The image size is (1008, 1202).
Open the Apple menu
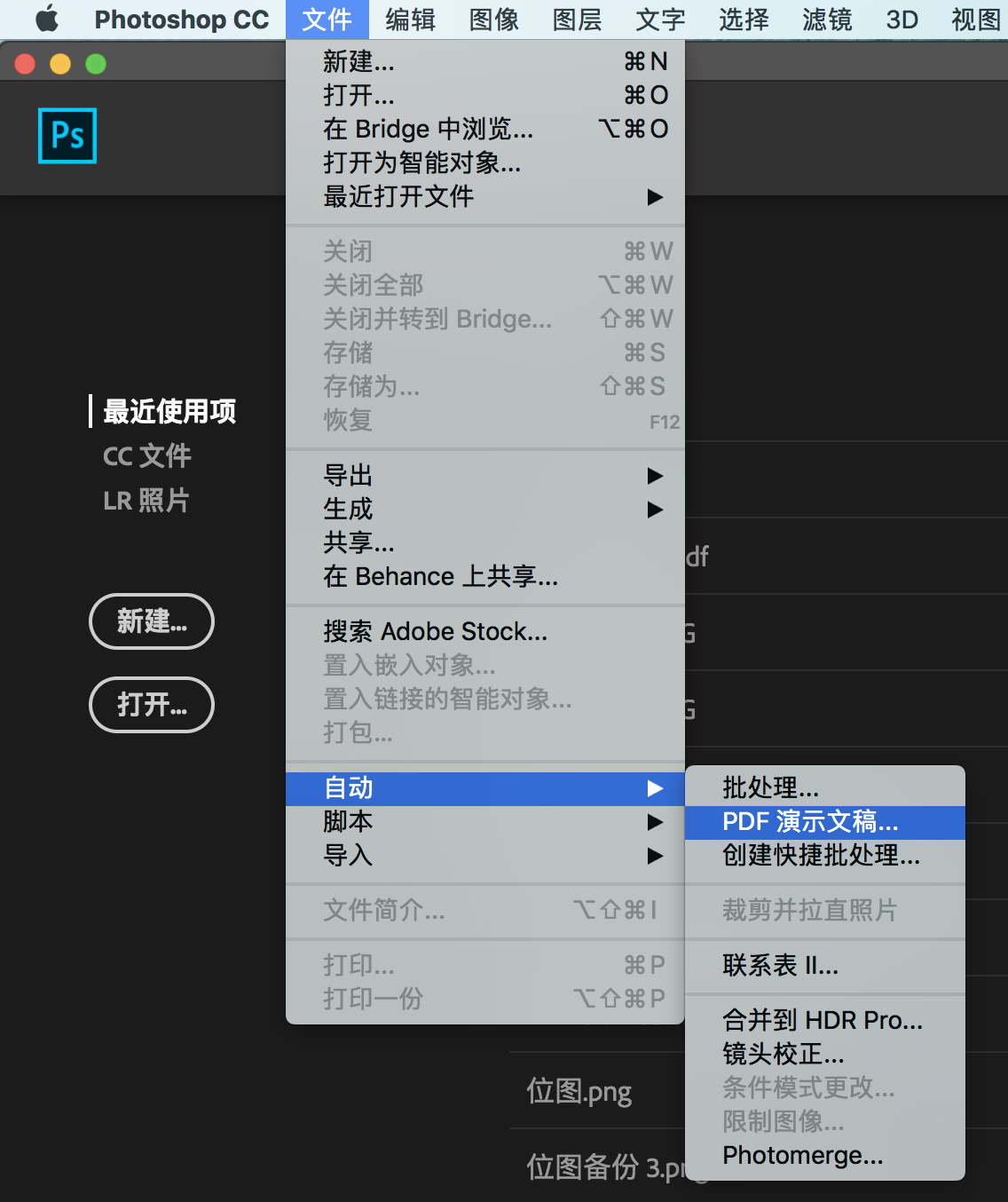(46, 19)
